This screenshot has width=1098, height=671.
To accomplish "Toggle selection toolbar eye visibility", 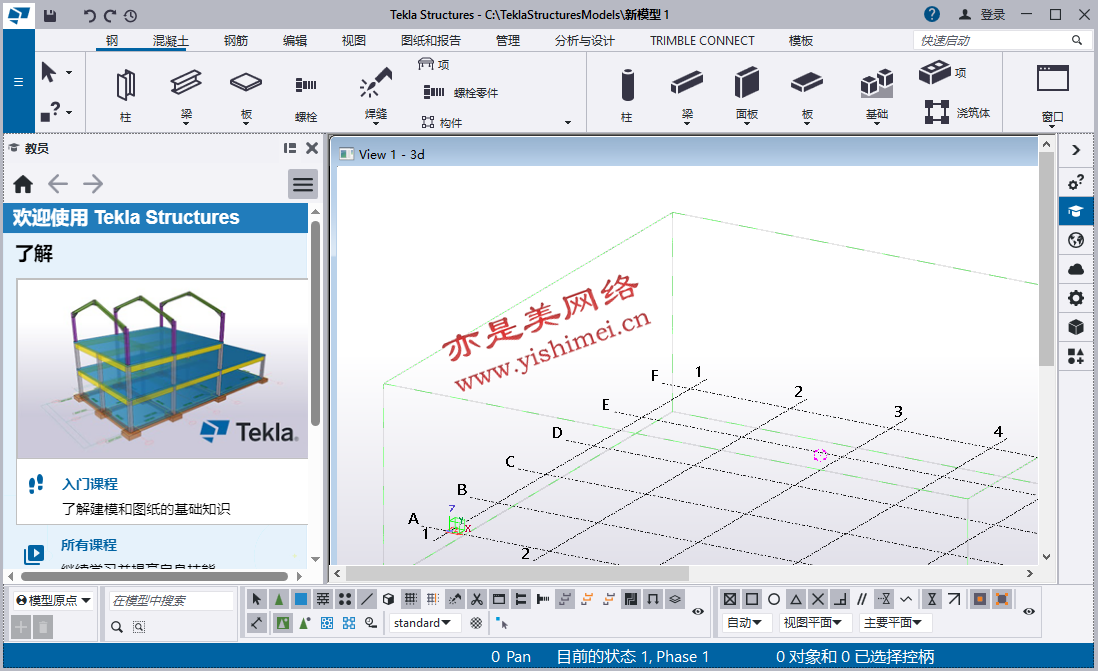I will [x=698, y=611].
